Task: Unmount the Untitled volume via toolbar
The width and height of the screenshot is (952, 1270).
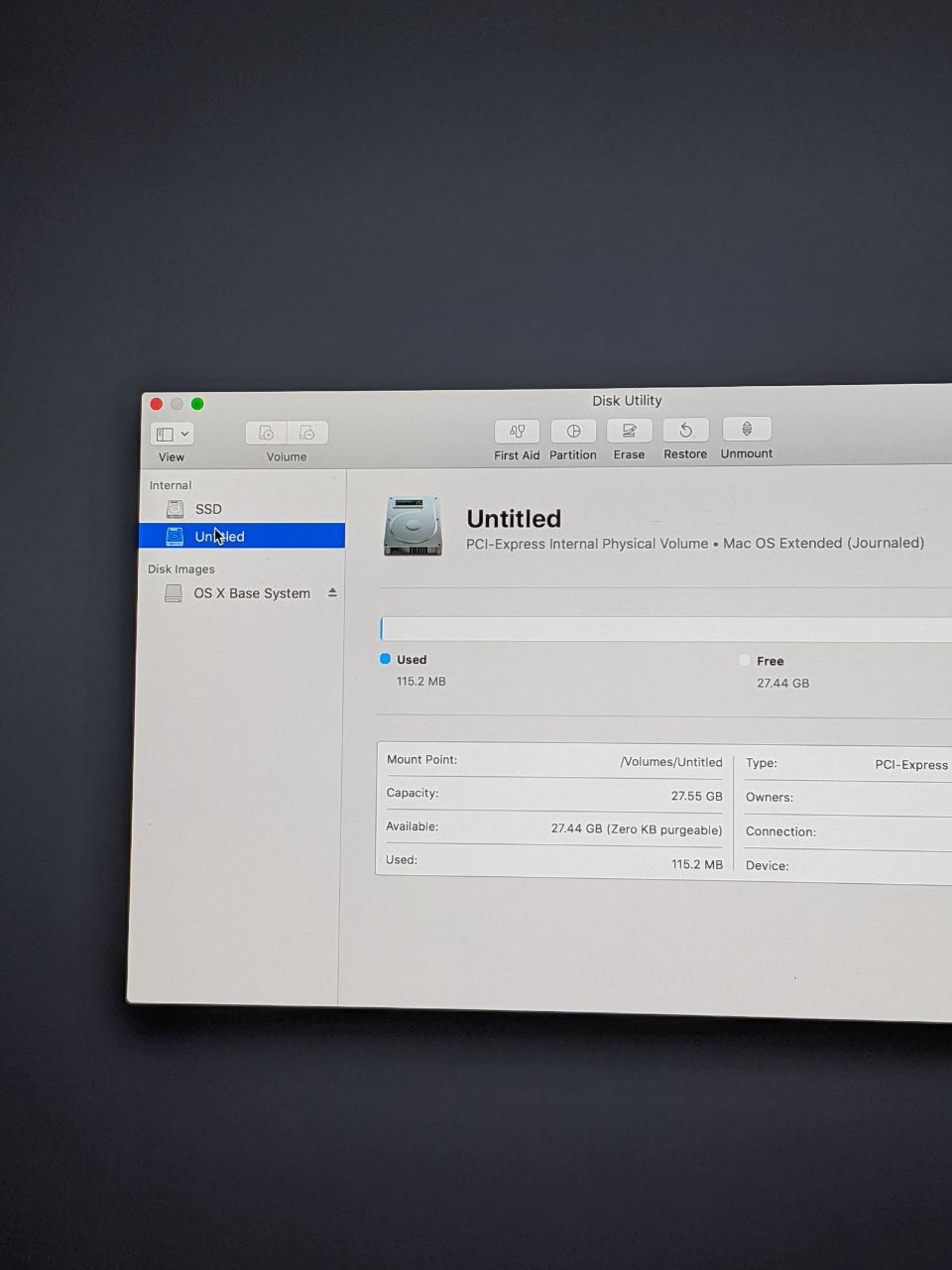Action: coord(747,429)
